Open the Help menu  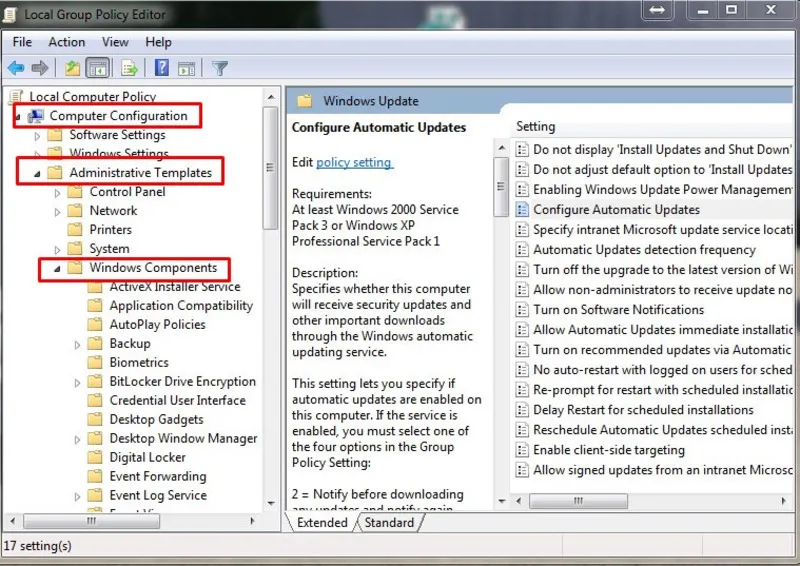(158, 42)
